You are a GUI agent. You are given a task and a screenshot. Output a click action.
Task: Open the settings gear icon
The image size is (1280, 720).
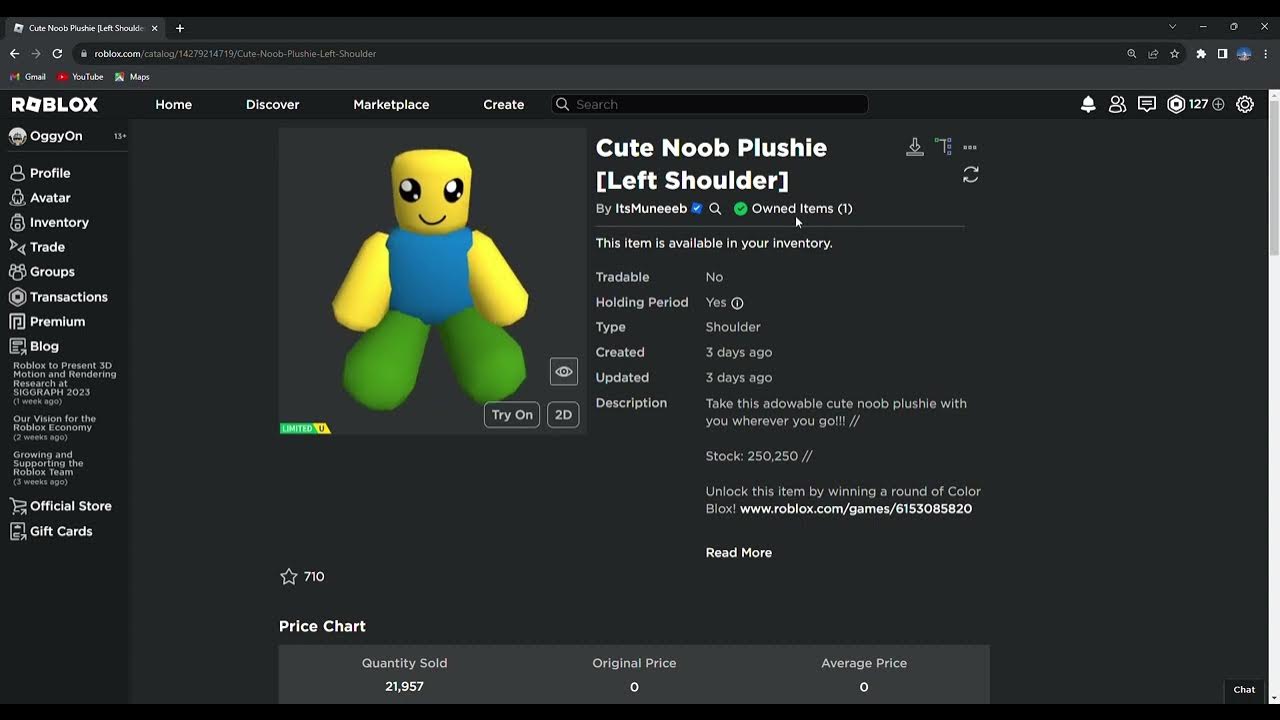coord(1245,104)
